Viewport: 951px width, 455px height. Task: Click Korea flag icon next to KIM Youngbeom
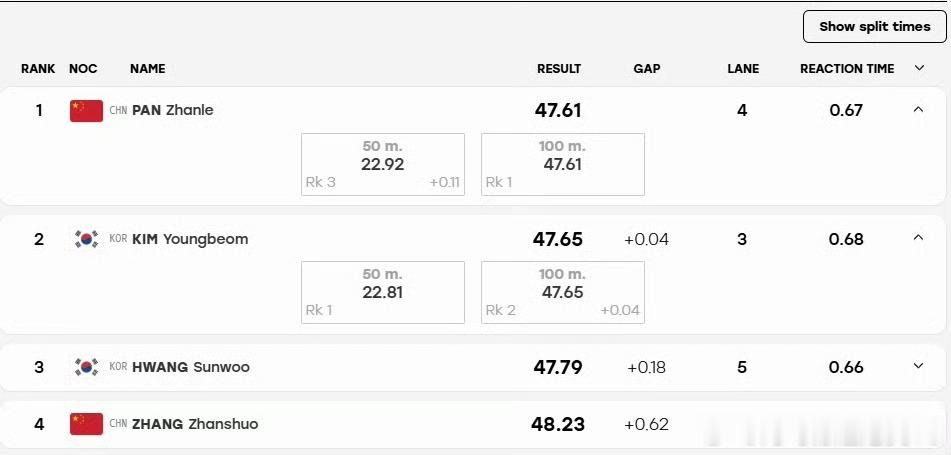point(86,239)
